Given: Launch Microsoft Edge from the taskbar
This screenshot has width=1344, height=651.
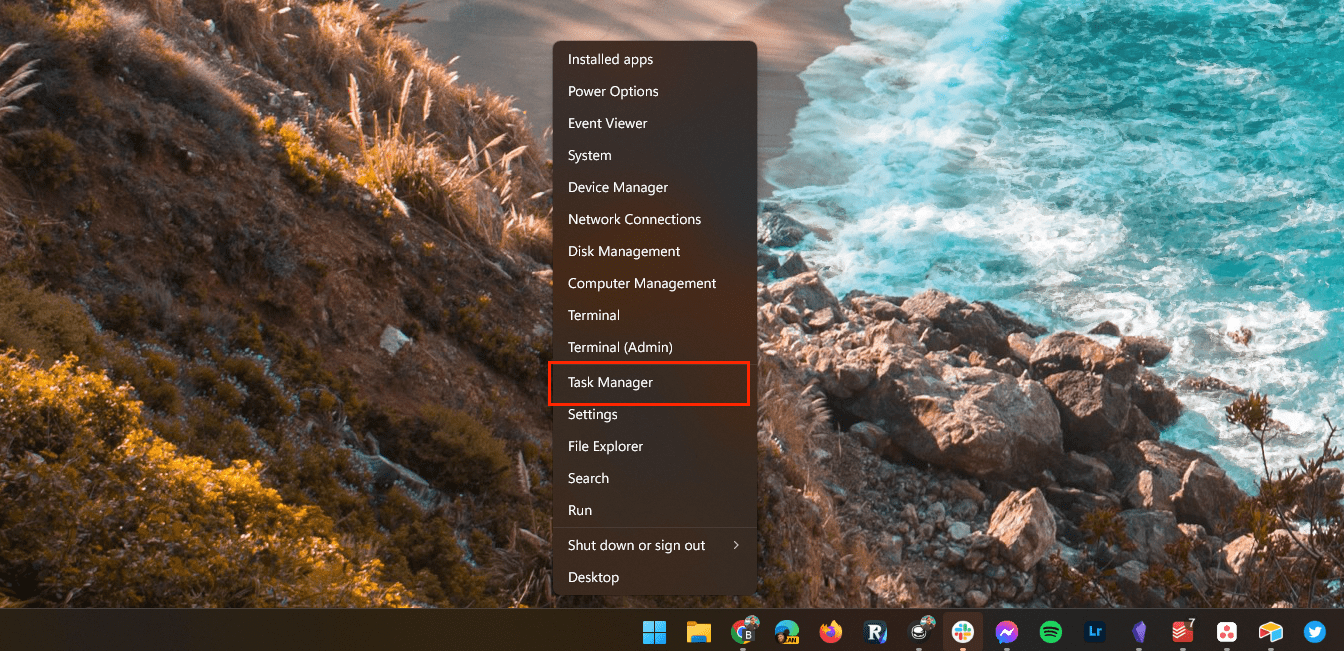Looking at the screenshot, I should click(x=788, y=632).
